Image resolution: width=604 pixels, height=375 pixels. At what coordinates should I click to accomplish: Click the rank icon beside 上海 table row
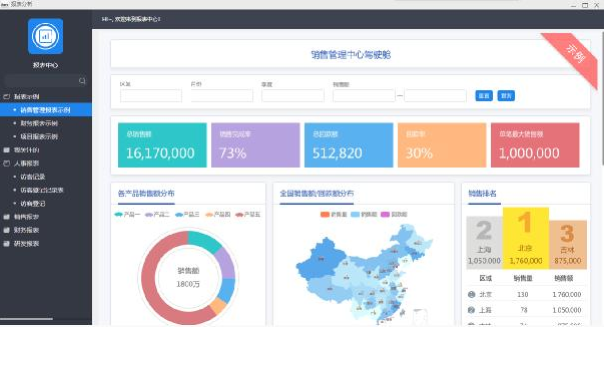(x=471, y=310)
